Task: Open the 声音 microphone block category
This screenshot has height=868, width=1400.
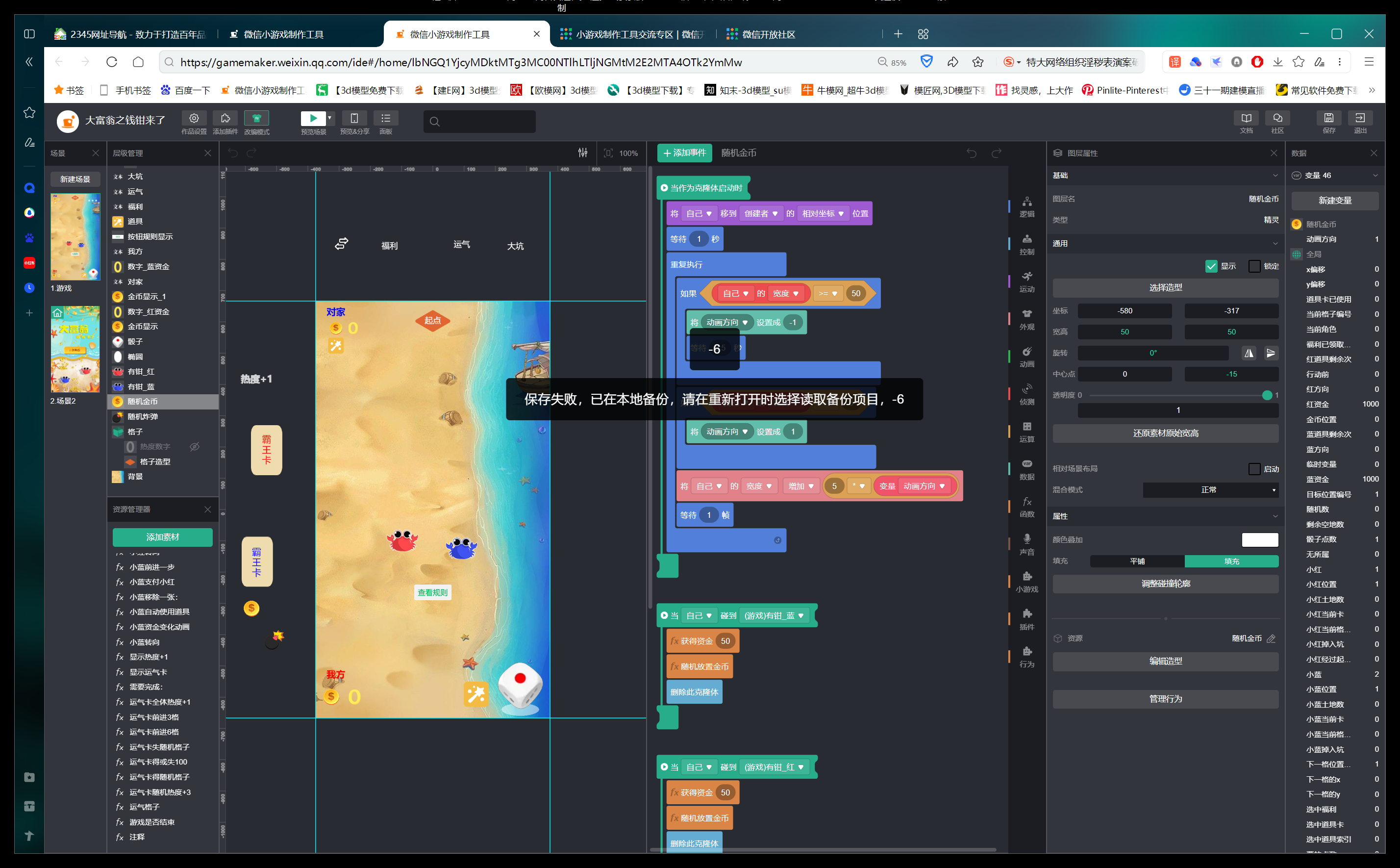Action: pyautogui.click(x=1026, y=544)
